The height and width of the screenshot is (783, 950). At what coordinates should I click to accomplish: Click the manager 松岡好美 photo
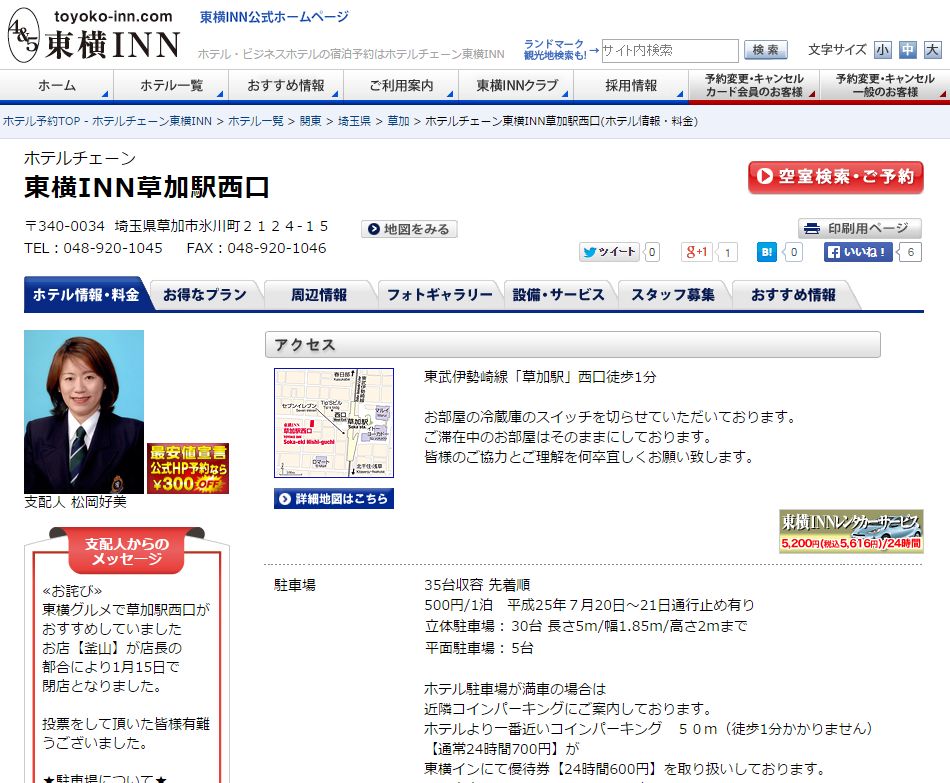pyautogui.click(x=84, y=411)
